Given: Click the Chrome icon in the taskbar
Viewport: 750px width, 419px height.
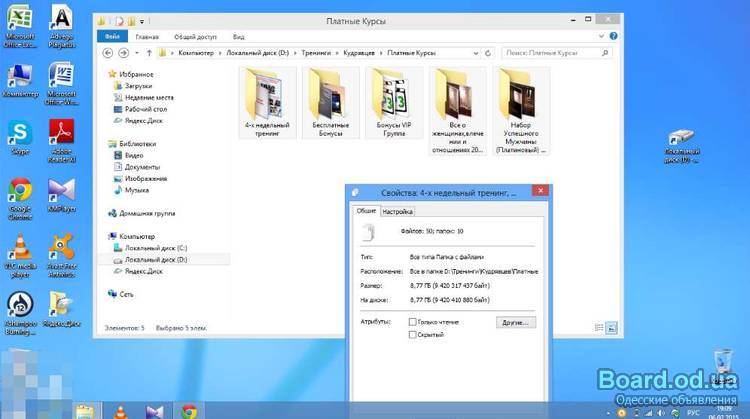Looking at the screenshot, I should pyautogui.click(x=188, y=409).
